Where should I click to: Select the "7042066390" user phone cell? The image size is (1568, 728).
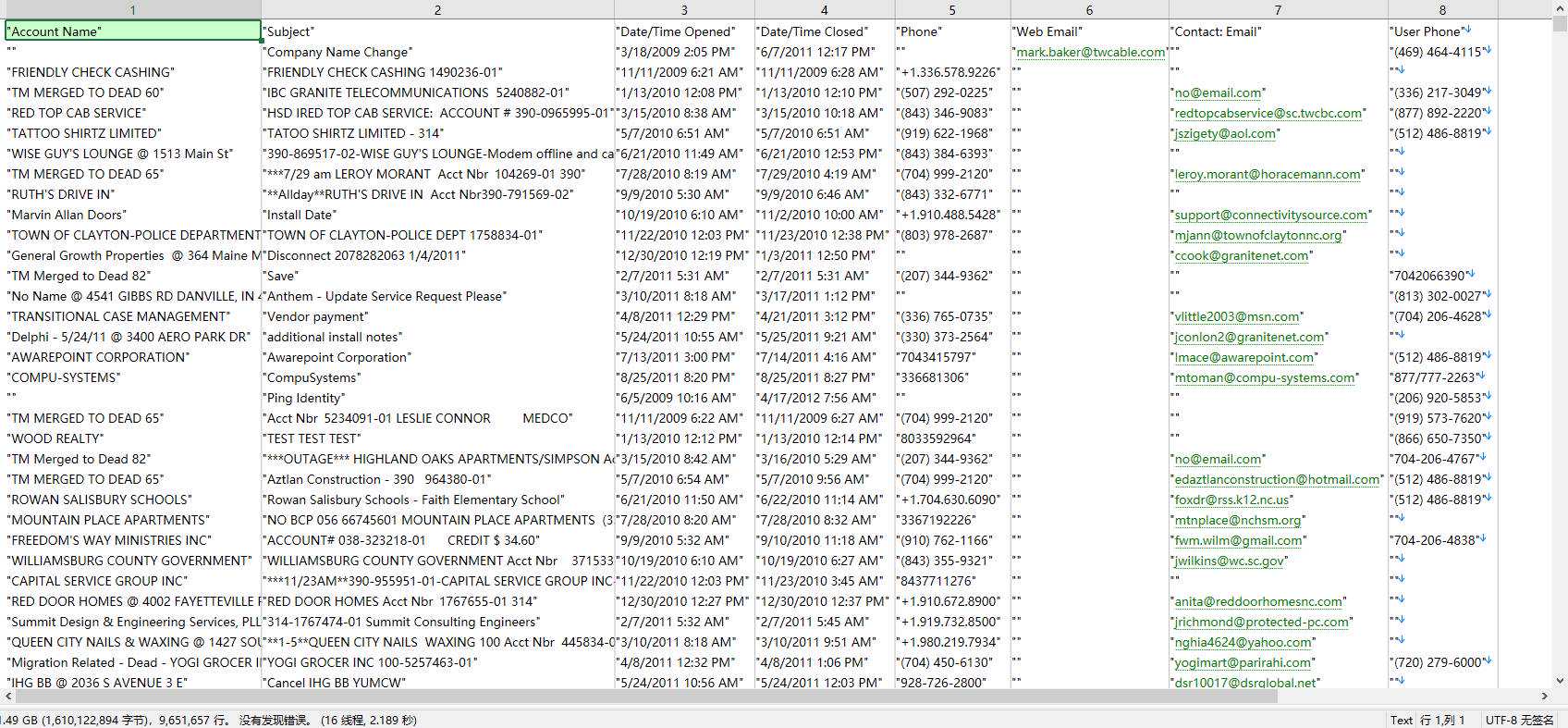(x=1442, y=276)
